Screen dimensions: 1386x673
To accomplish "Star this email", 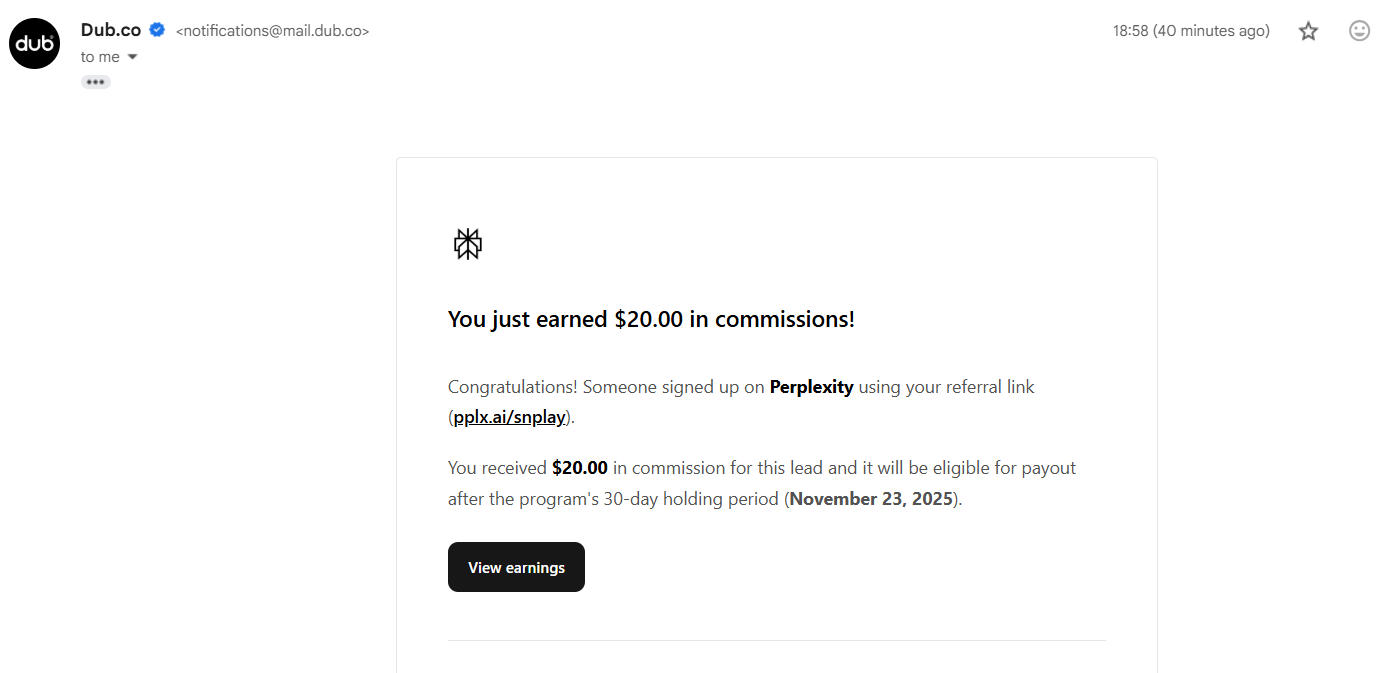I will [x=1308, y=31].
